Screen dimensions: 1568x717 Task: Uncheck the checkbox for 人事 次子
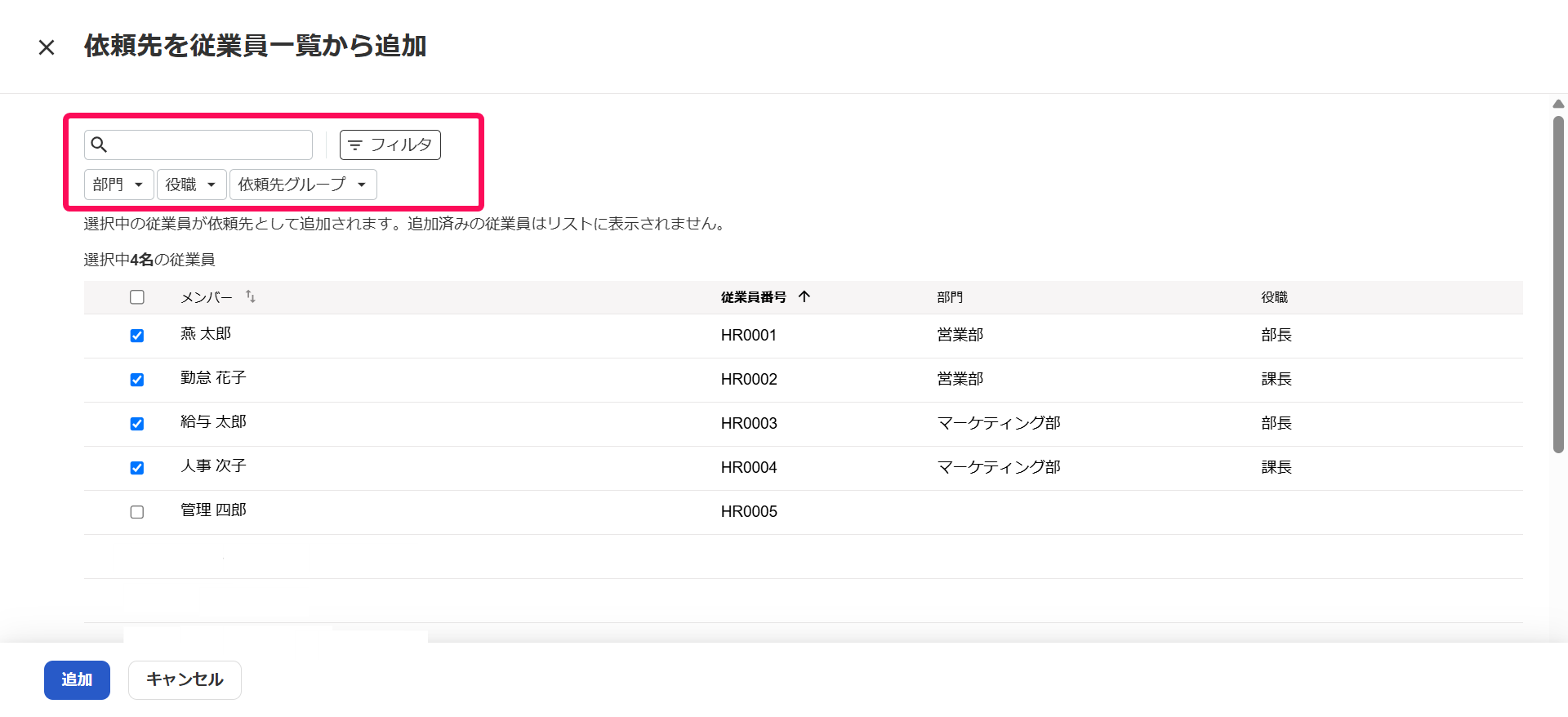click(137, 468)
